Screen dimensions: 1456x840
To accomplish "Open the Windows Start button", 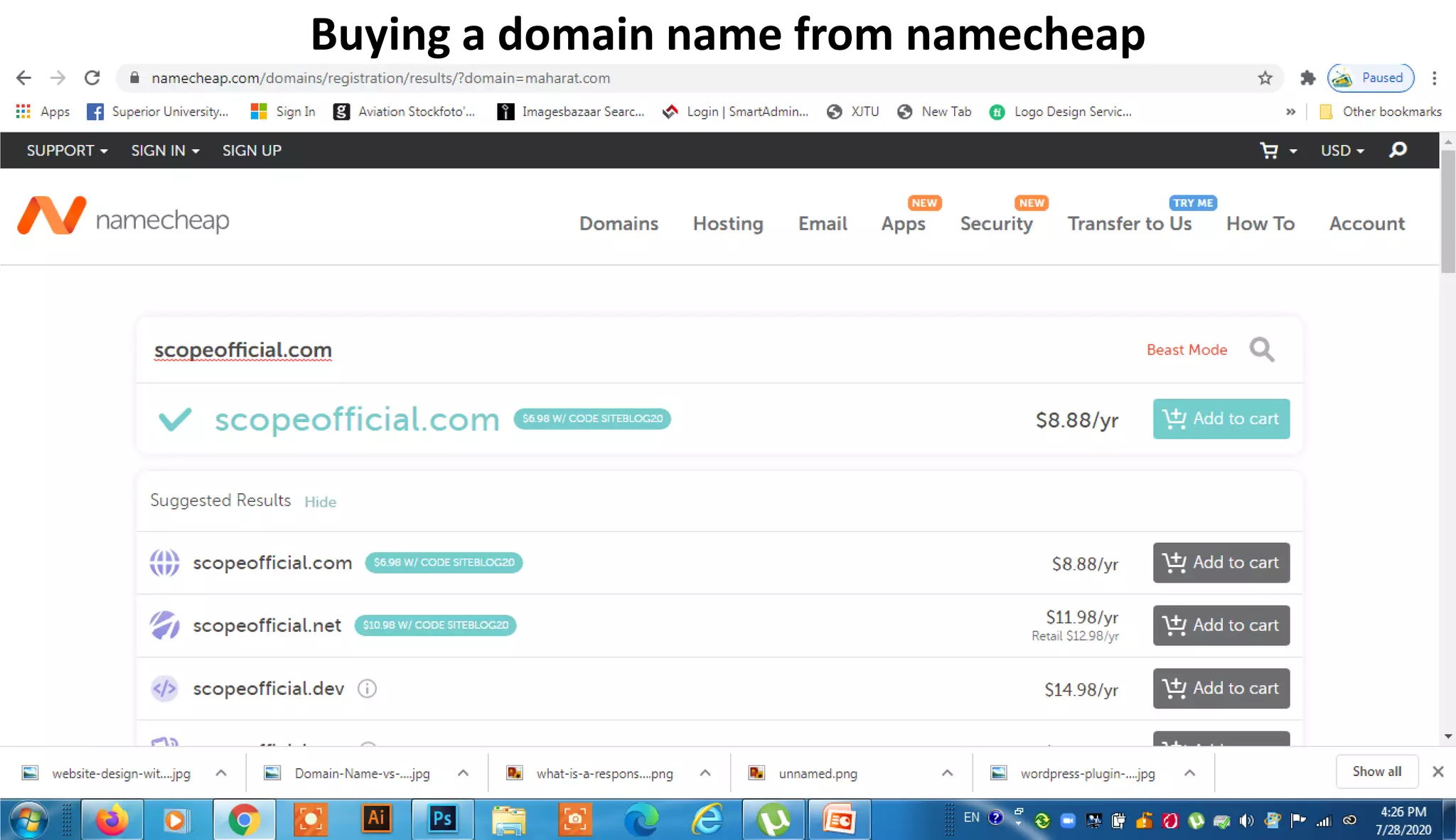I will coord(28,820).
